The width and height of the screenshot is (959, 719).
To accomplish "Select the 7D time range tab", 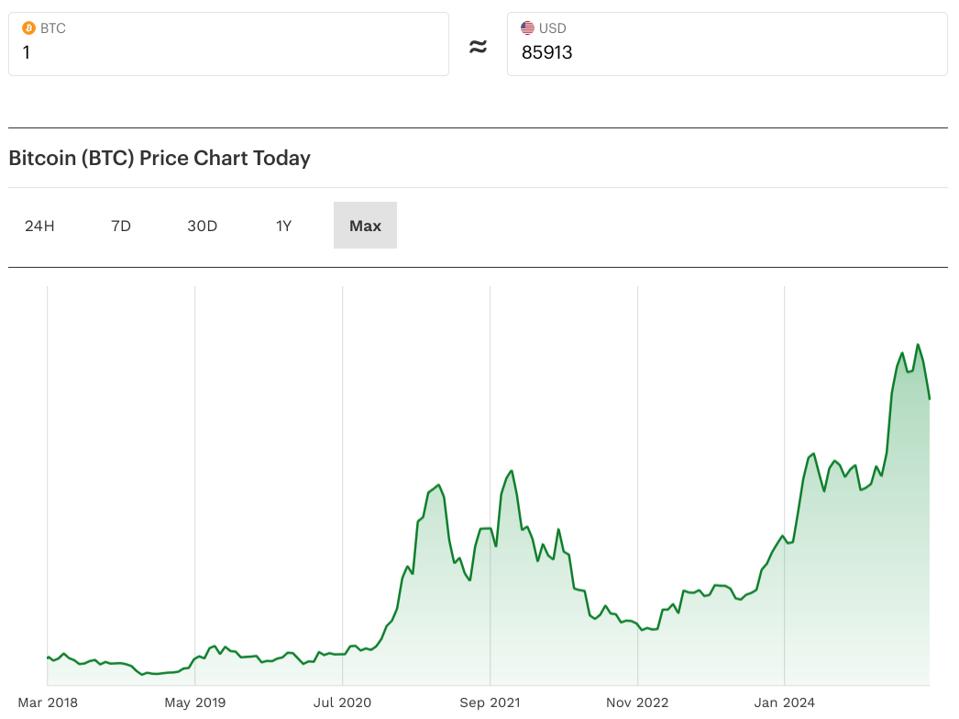I will [x=121, y=225].
